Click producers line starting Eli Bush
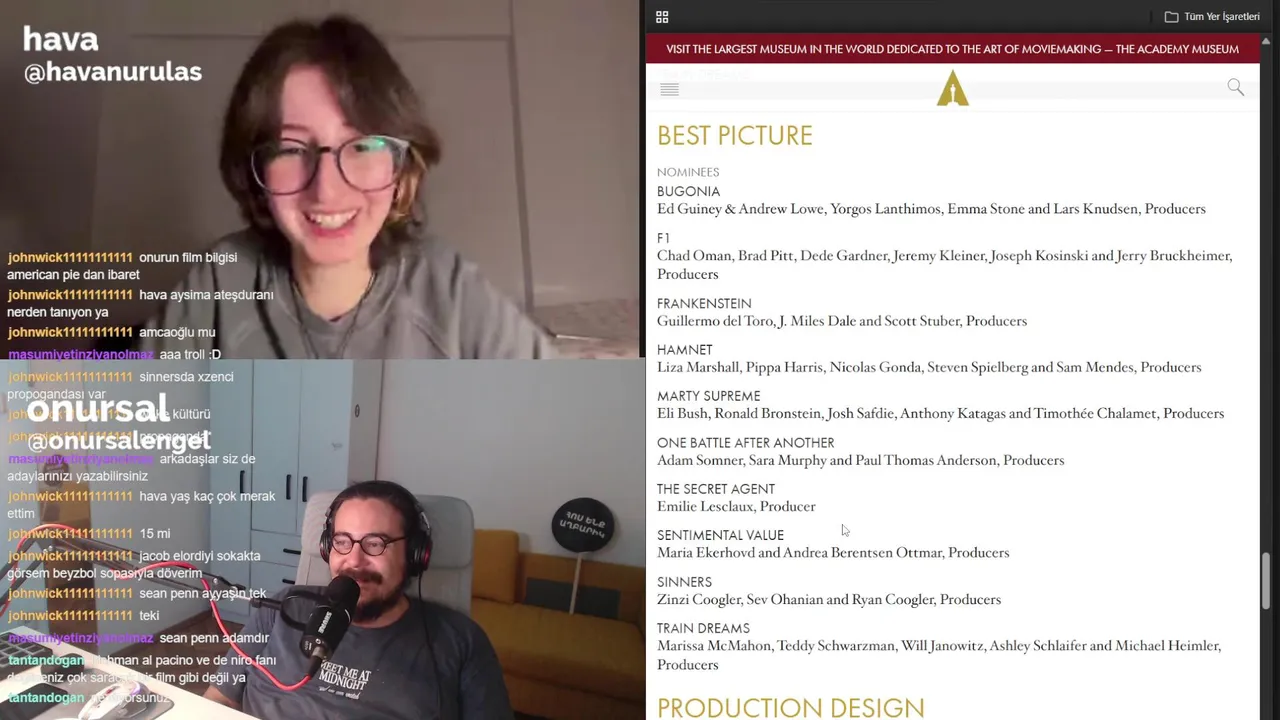1280x720 pixels. click(940, 413)
